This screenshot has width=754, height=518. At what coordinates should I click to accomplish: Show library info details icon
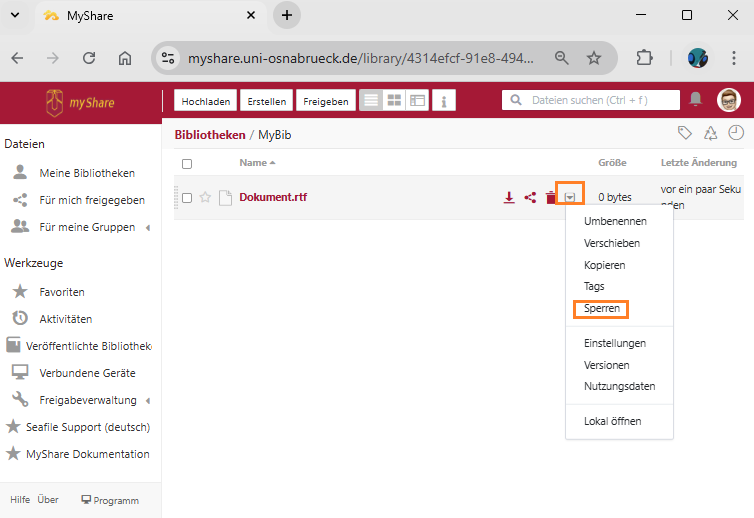pos(444,101)
